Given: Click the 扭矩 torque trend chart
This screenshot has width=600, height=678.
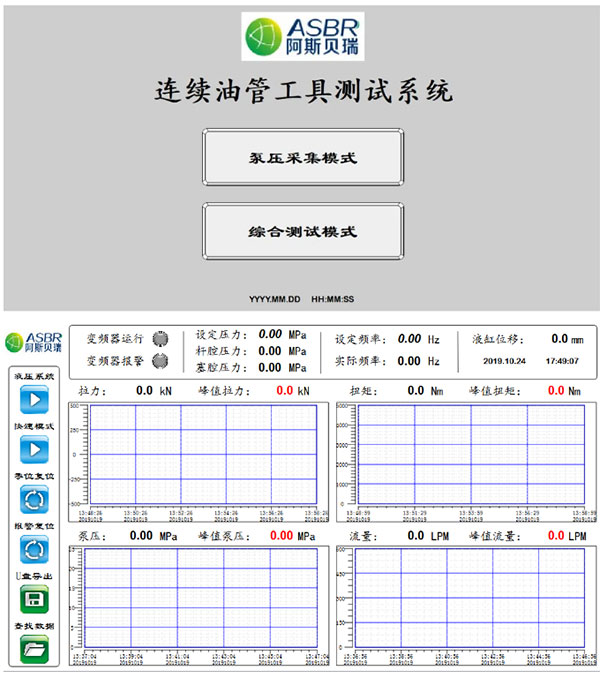Looking at the screenshot, I should (472, 456).
